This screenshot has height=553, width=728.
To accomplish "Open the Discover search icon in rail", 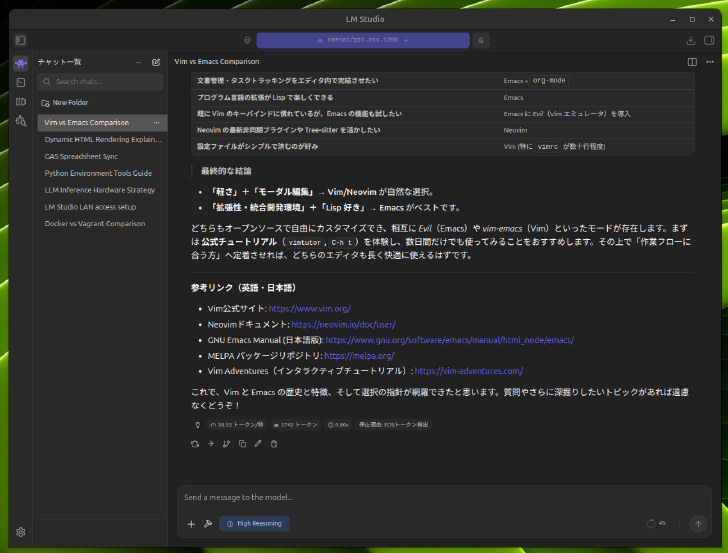I will [x=20, y=121].
